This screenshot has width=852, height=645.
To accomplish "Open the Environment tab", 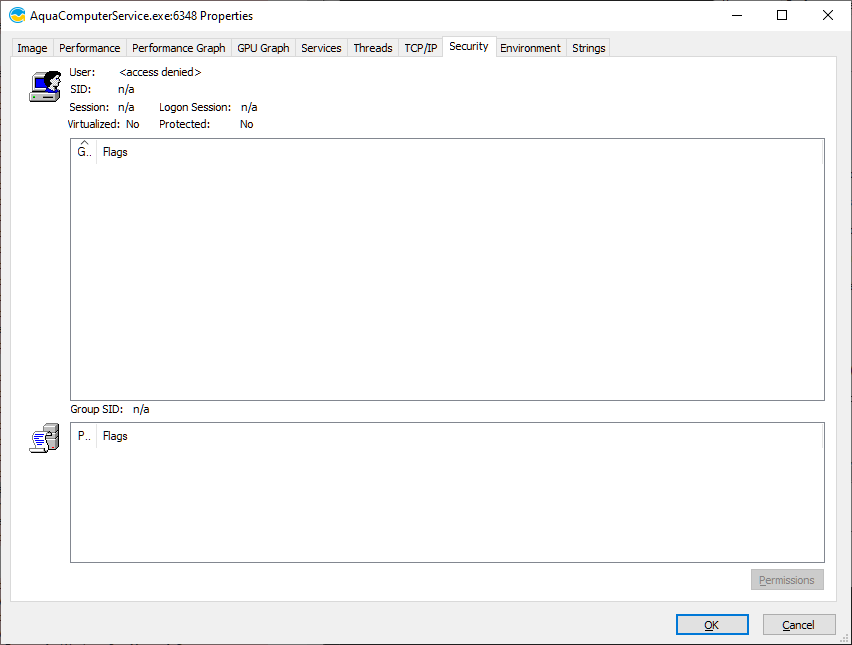I will [x=530, y=48].
